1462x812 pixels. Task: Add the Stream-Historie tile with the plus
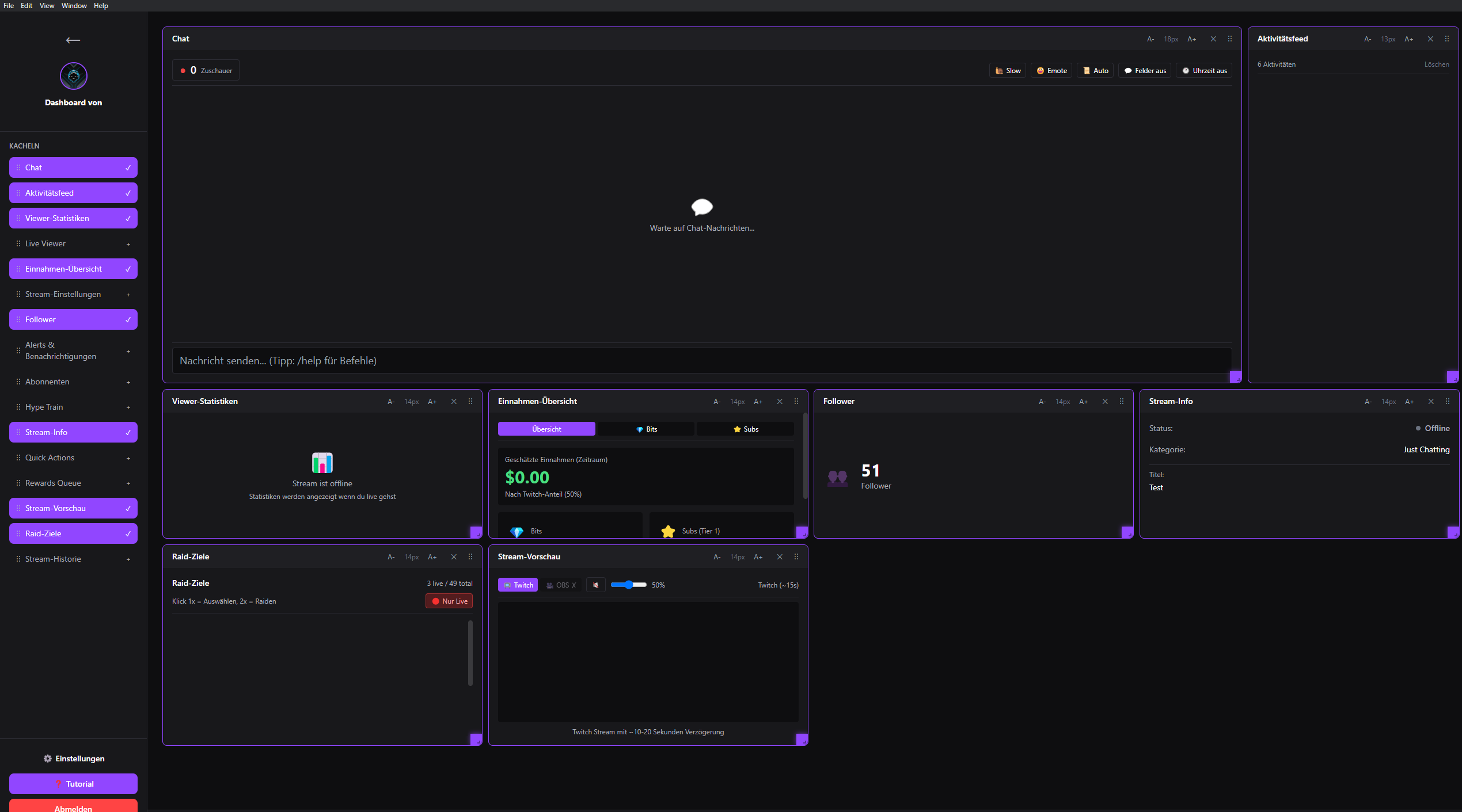128,559
